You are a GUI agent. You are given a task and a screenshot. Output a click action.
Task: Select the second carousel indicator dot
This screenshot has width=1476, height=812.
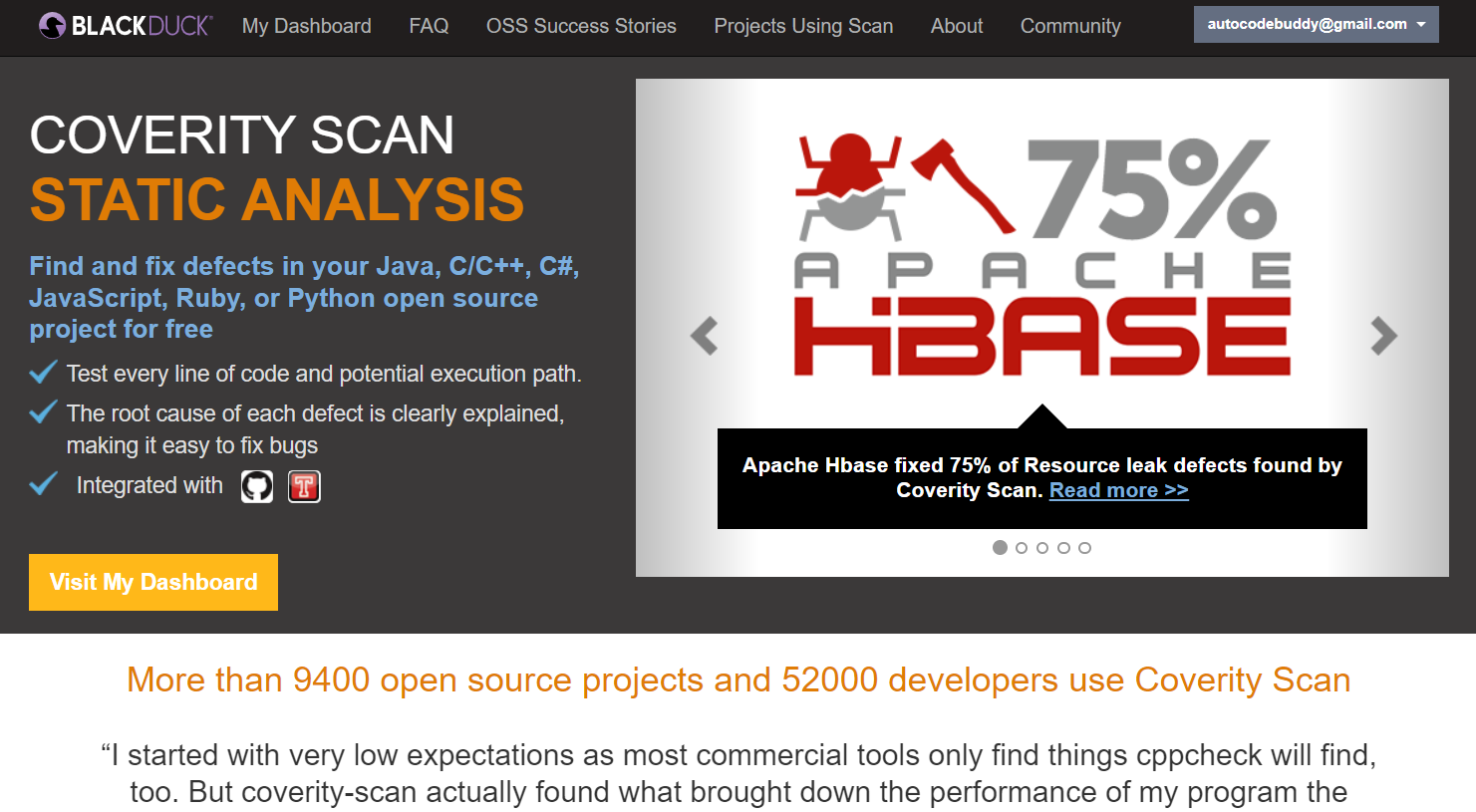(x=1022, y=548)
